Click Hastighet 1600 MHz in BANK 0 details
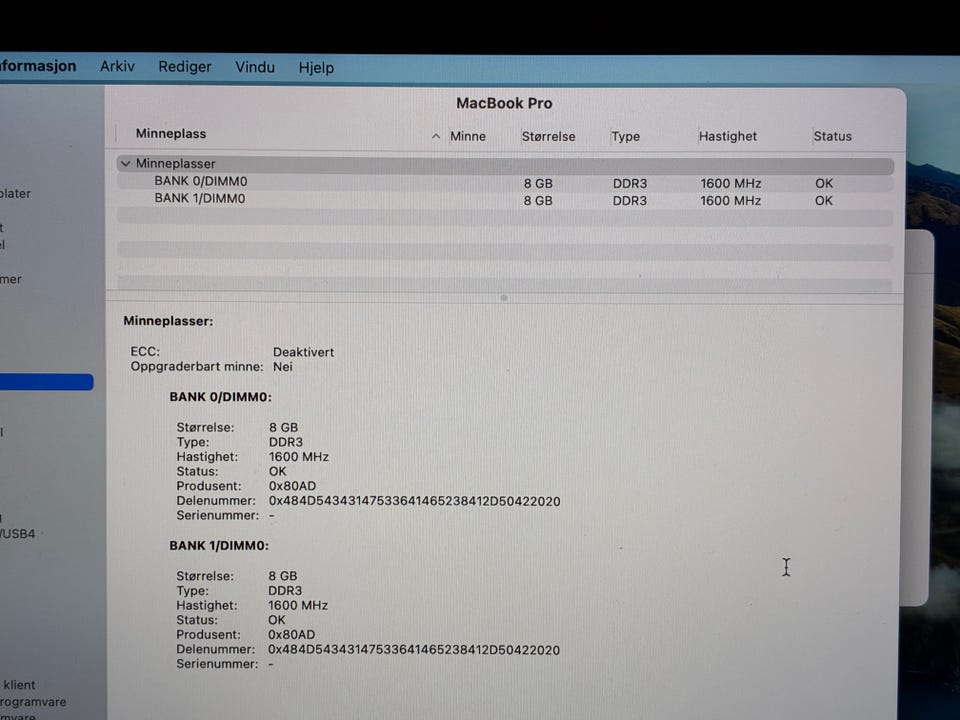This screenshot has height=720, width=960. [x=298, y=457]
